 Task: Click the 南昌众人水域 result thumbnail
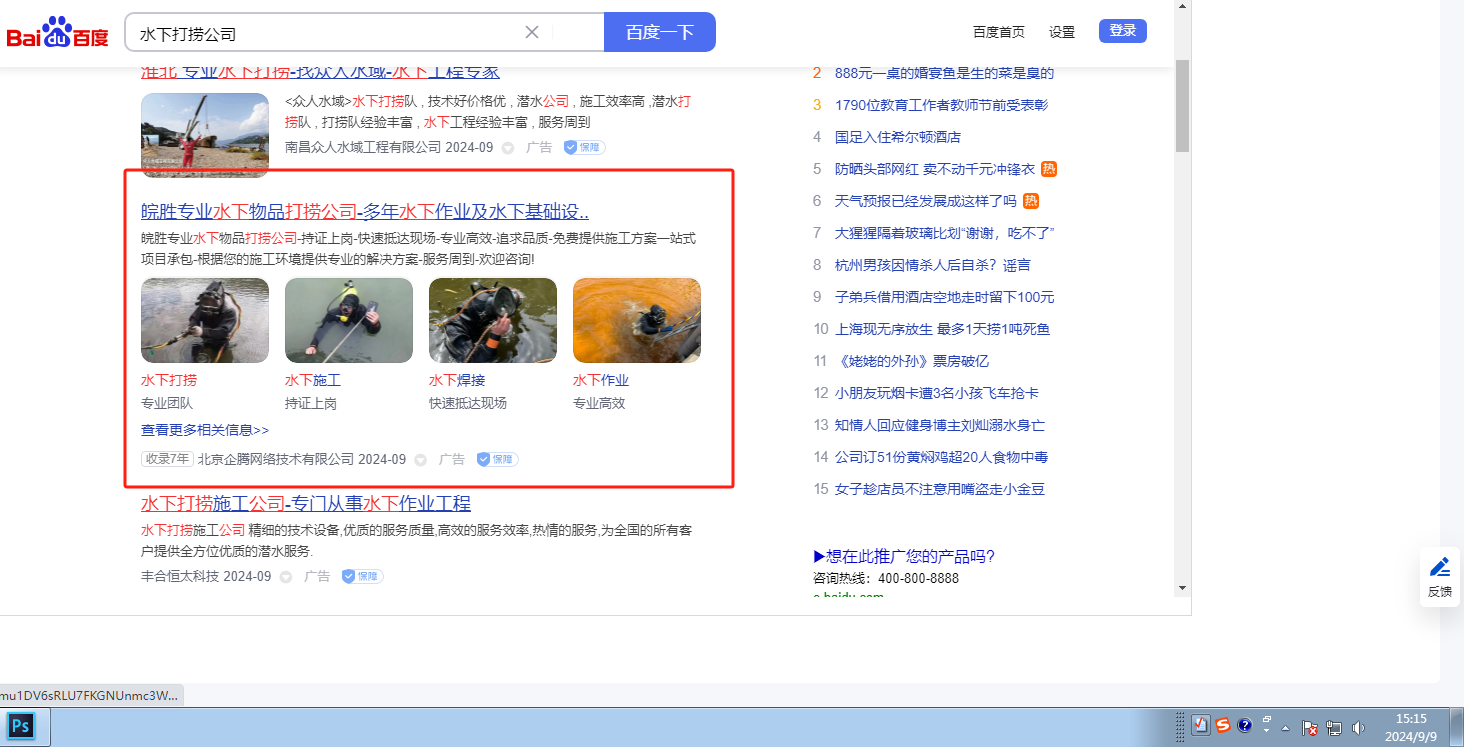(x=205, y=135)
